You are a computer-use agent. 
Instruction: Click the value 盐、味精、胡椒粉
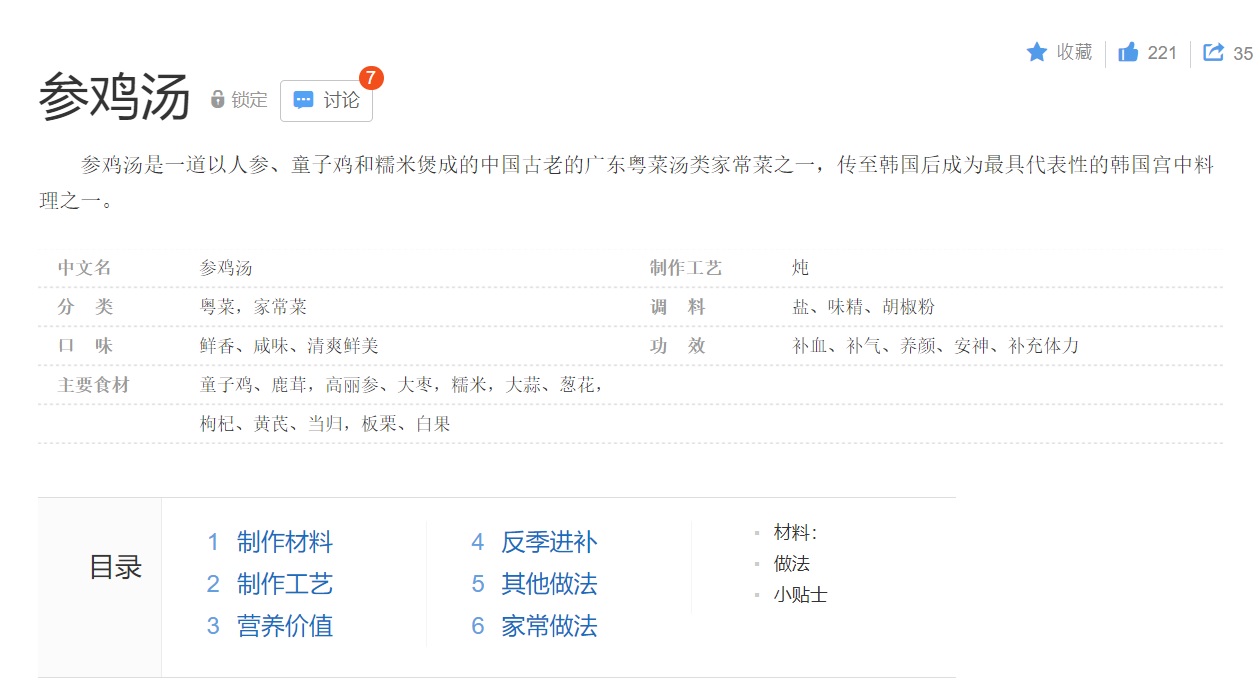[863, 307]
